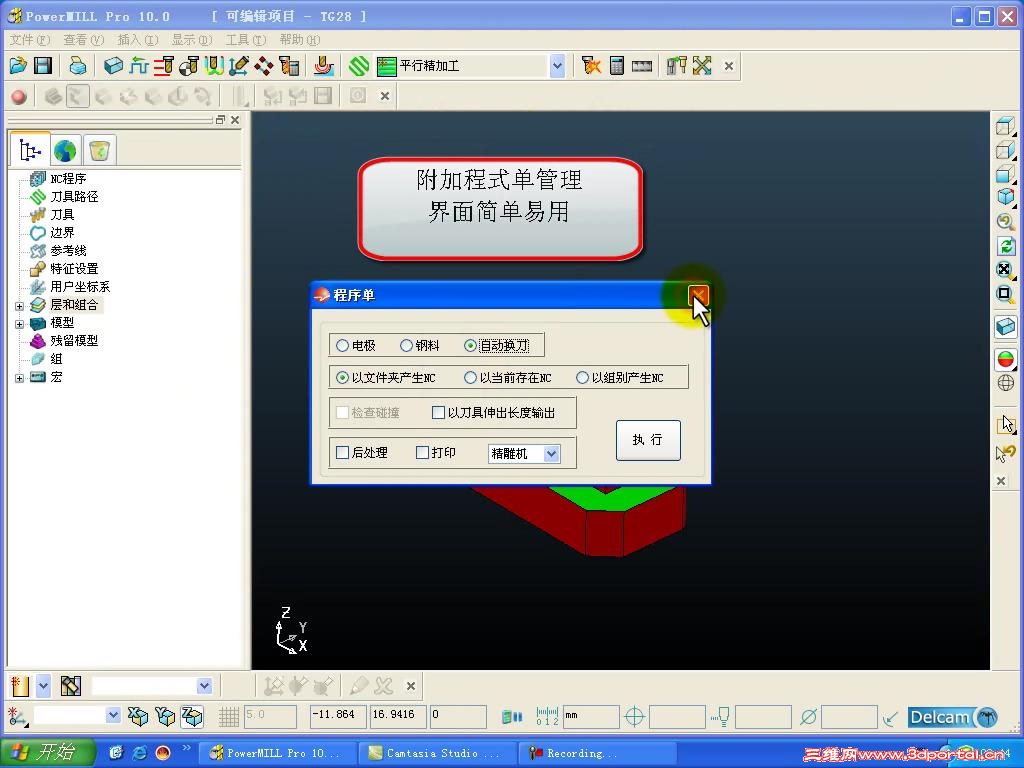1024x768 pixels.
Task: Expand the 层和组合 tree node
Action: 19,306
